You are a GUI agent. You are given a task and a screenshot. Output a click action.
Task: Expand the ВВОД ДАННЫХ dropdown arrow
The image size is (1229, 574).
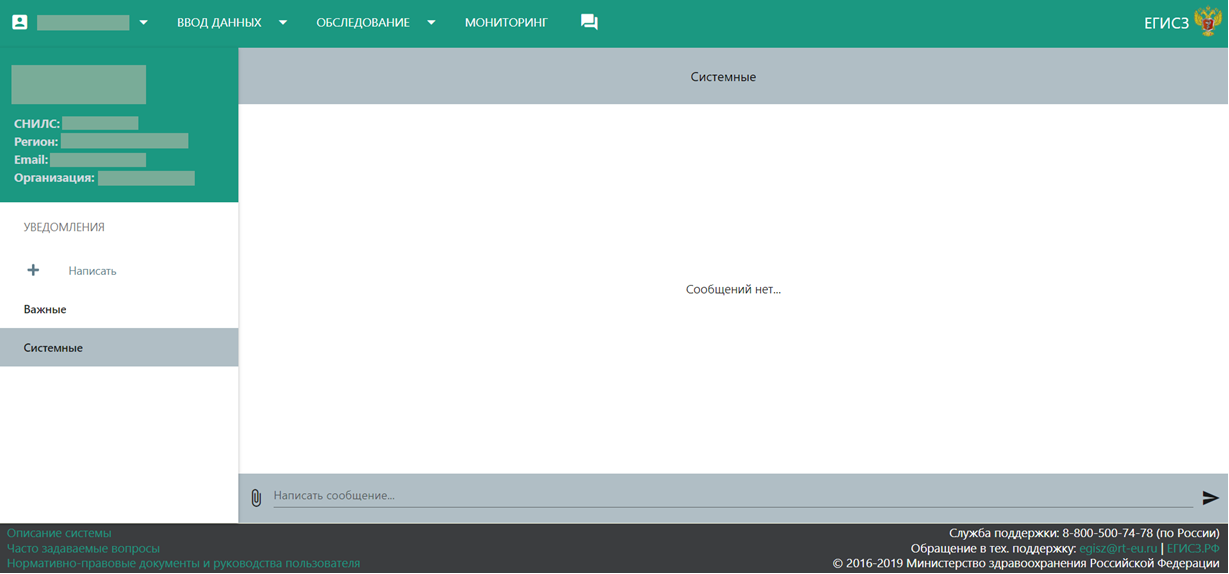(x=283, y=23)
